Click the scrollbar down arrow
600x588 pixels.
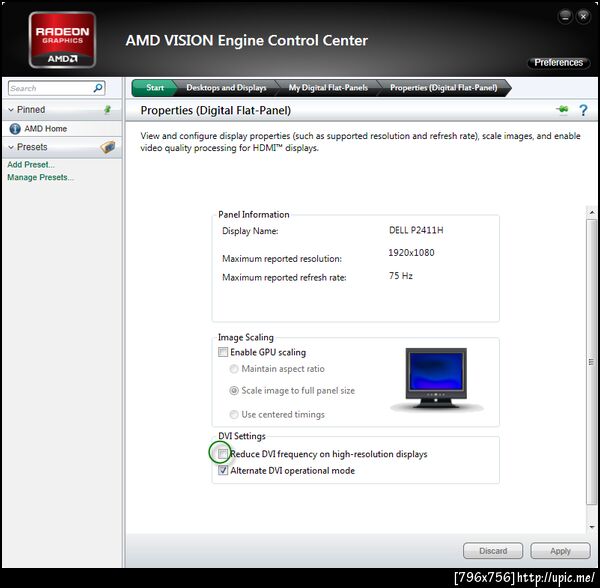point(592,527)
